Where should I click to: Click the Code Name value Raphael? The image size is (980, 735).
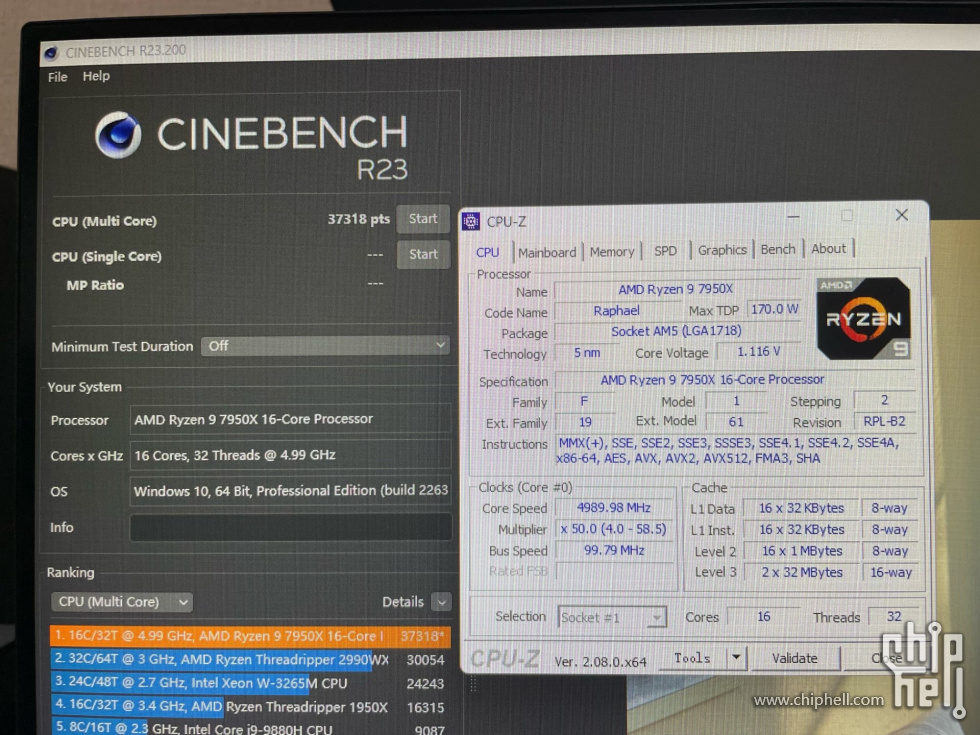tap(616, 311)
